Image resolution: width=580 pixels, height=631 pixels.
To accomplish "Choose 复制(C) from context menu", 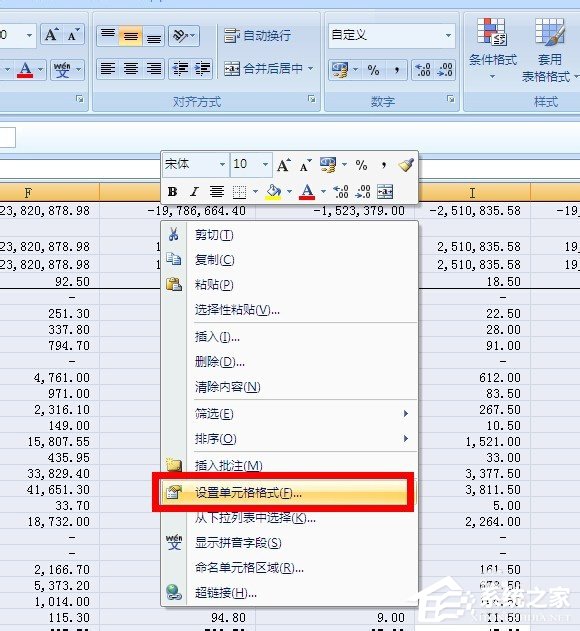I will tap(289, 260).
